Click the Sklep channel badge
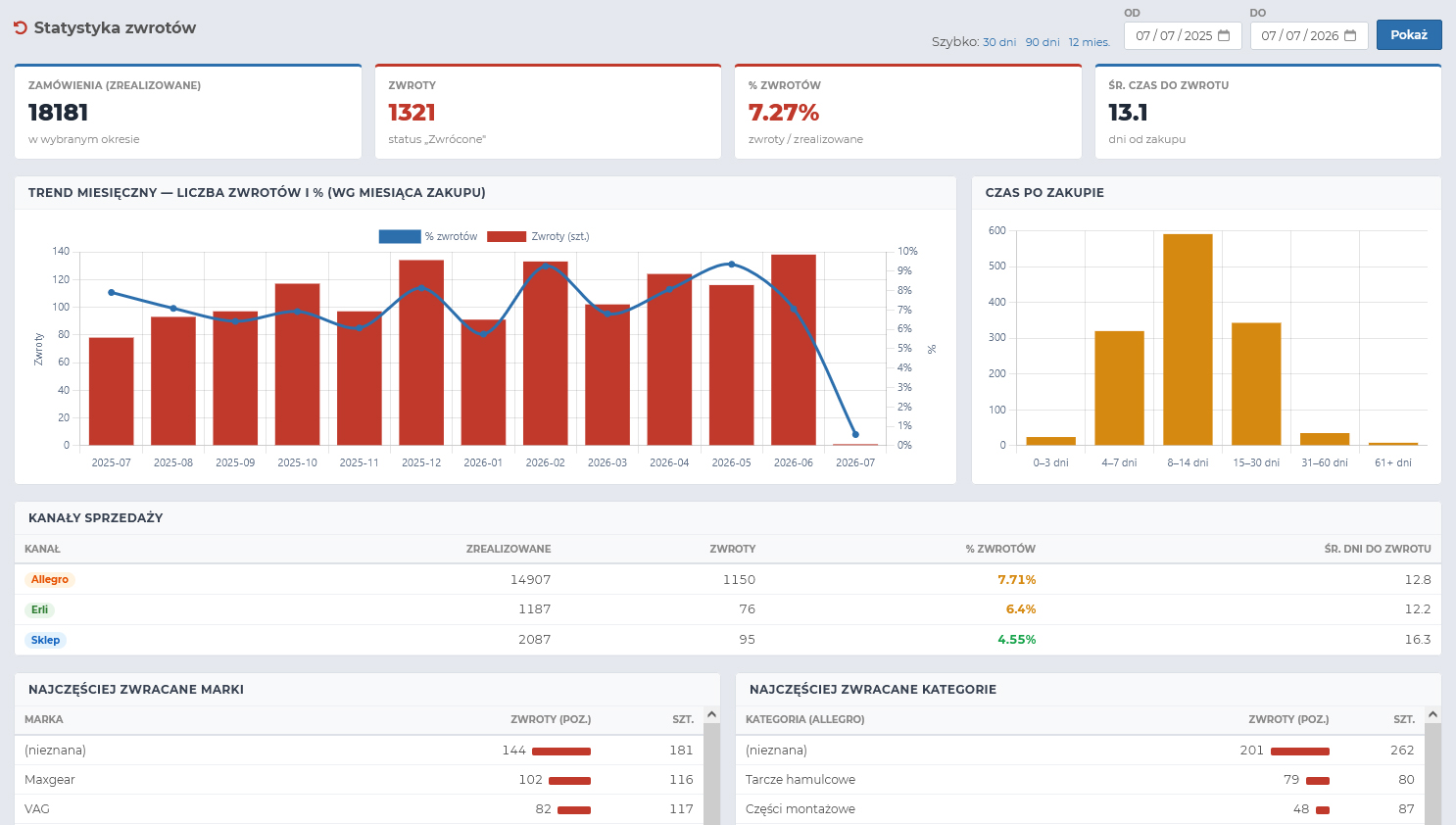 45,640
